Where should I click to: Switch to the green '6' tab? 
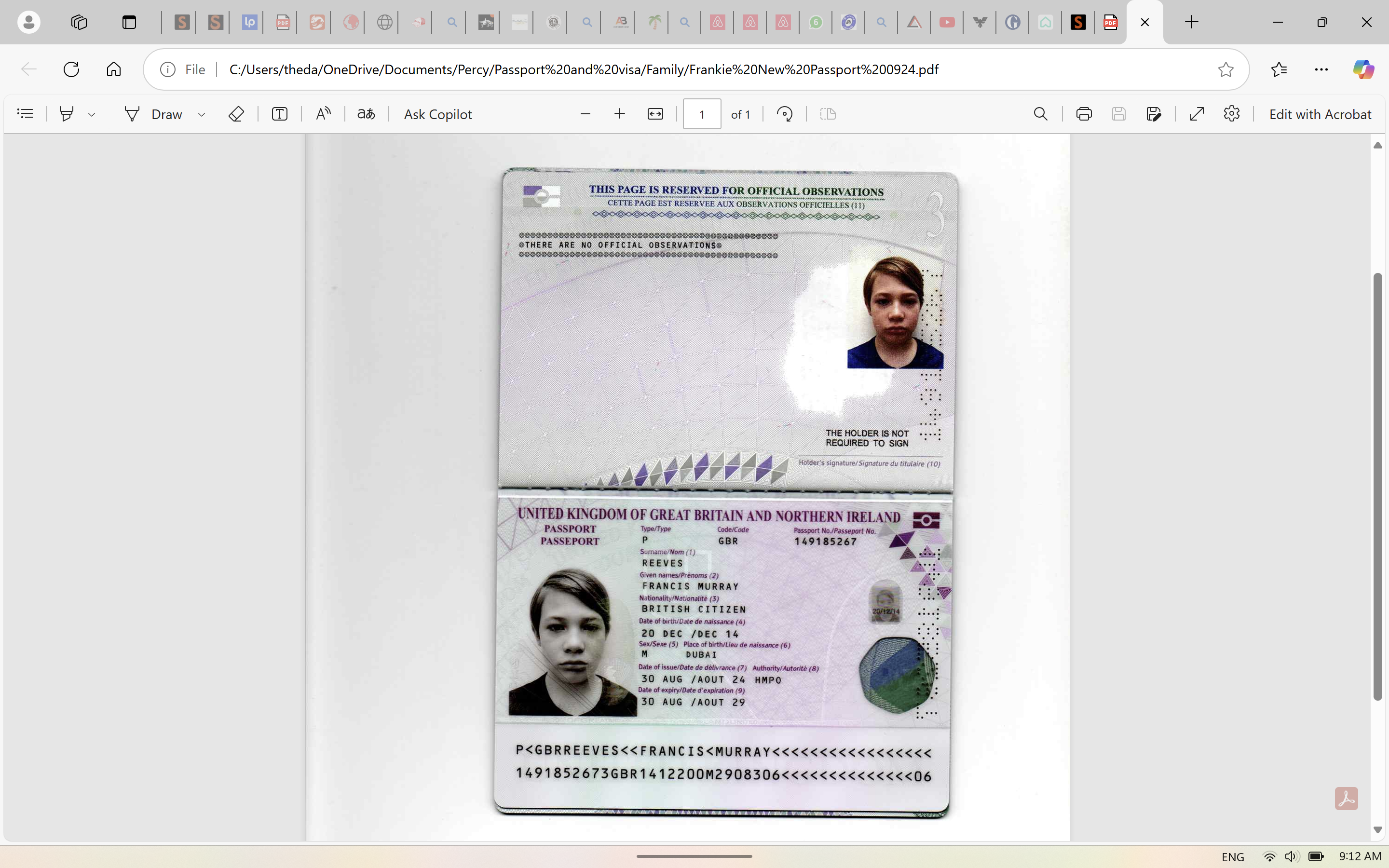click(816, 22)
